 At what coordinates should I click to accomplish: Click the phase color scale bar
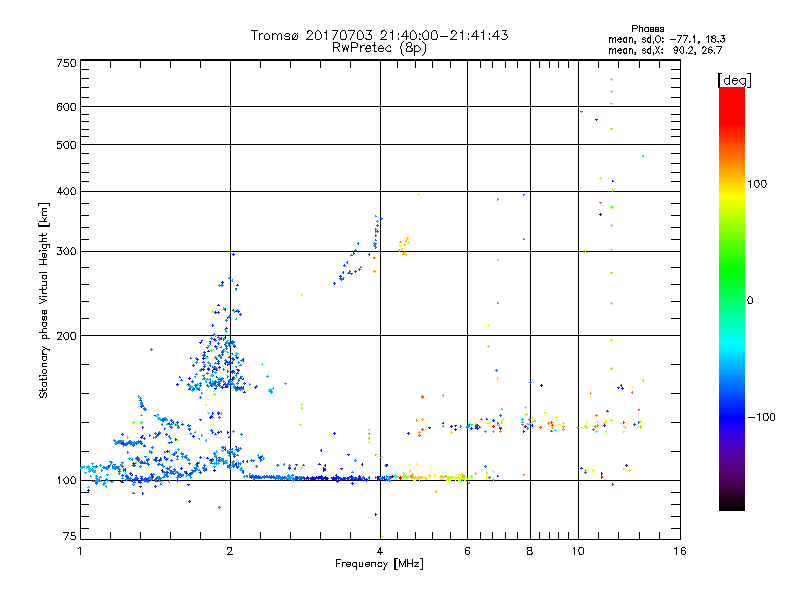point(732,298)
